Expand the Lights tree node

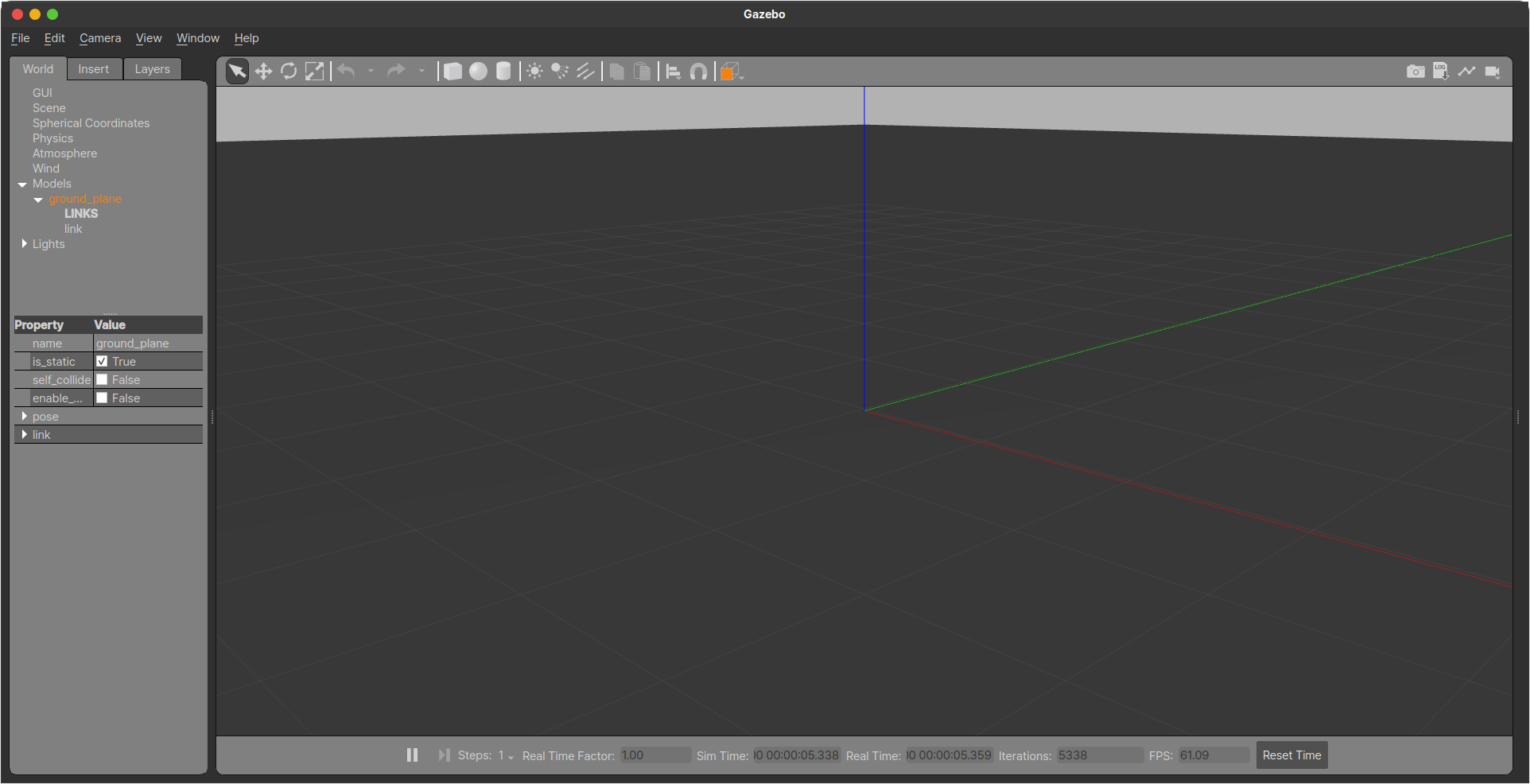[x=24, y=244]
